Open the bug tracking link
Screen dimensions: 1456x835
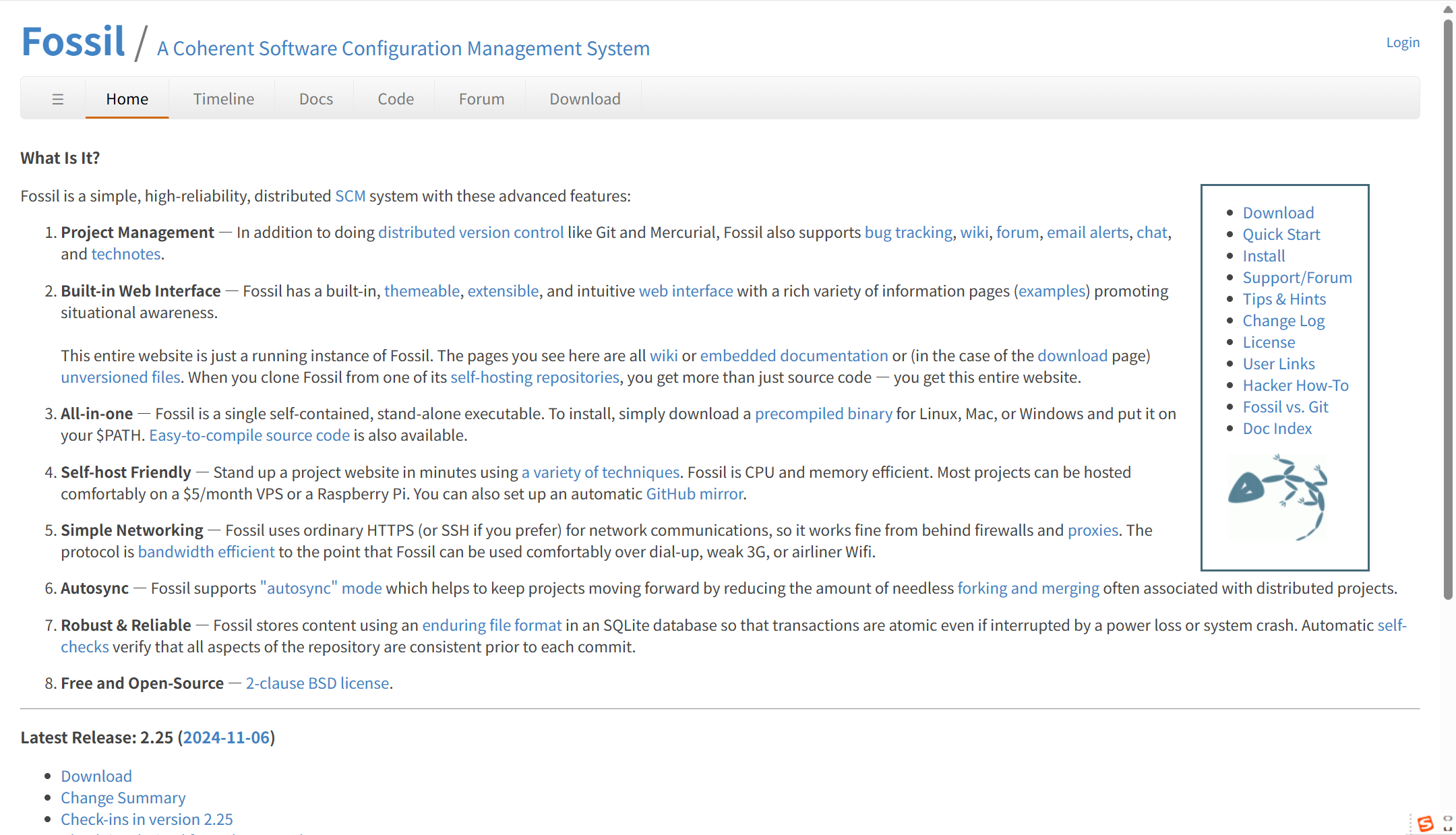click(x=908, y=233)
